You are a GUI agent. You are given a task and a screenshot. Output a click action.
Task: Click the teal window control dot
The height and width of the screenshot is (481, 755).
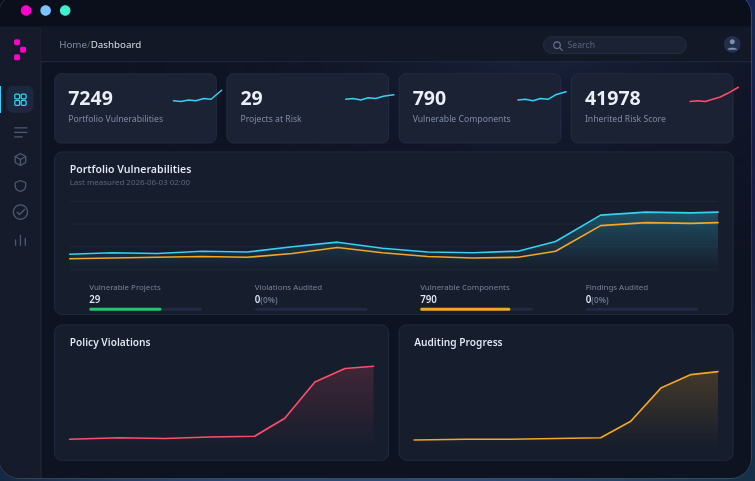65,11
